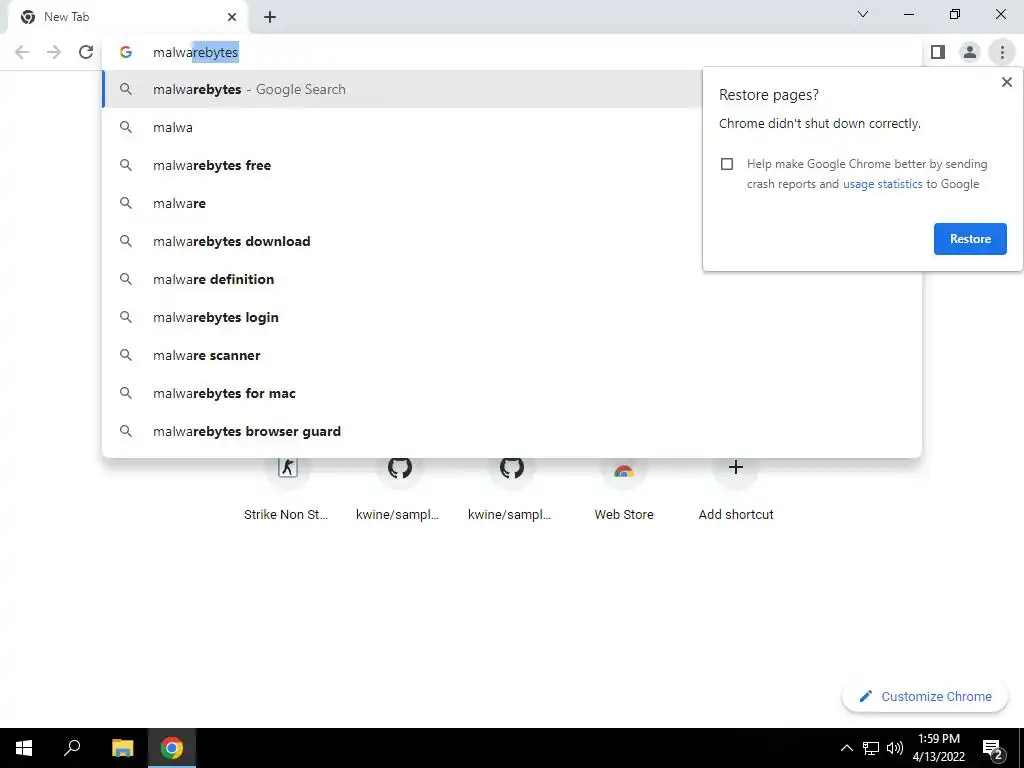Open the notification center icon
The image size is (1024, 768).
pyautogui.click(x=993, y=748)
